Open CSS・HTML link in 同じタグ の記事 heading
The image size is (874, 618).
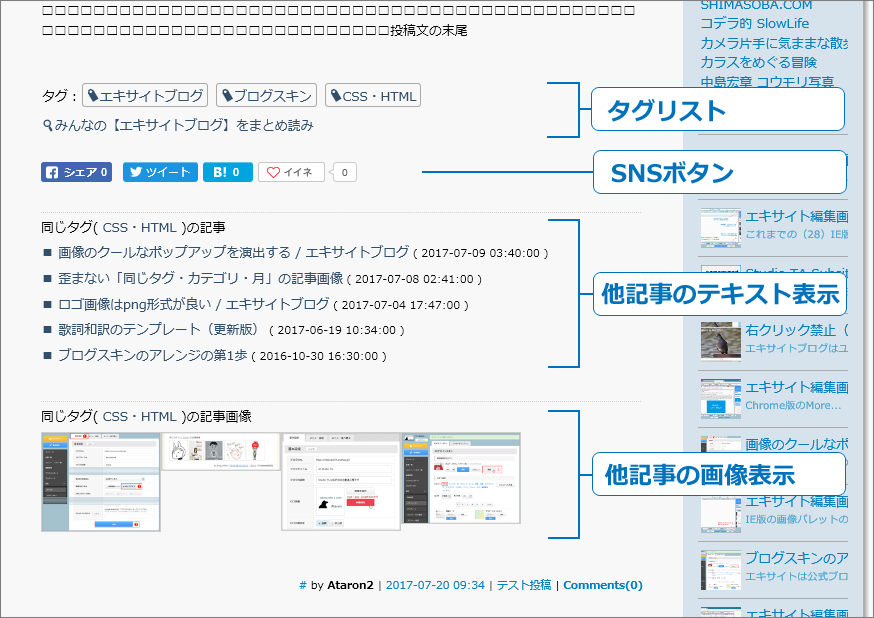(139, 227)
